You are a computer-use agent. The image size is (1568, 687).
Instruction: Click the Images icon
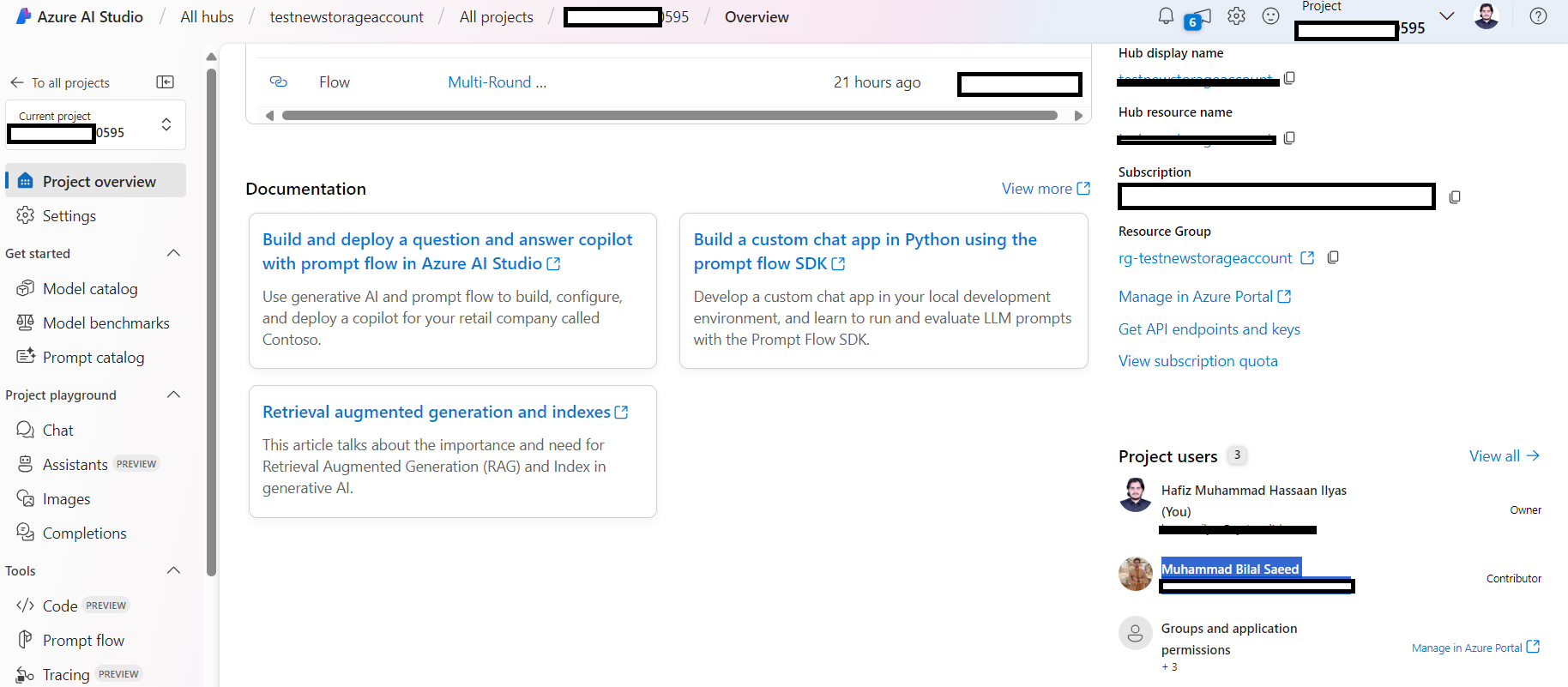point(26,498)
